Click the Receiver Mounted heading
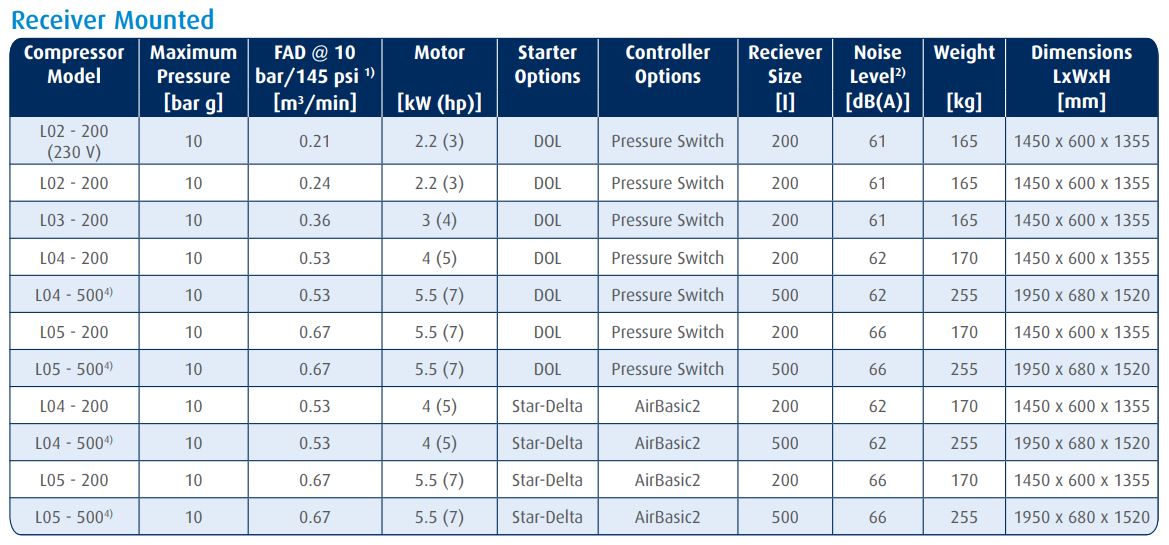This screenshot has height=545, width=1169. (x=112, y=20)
